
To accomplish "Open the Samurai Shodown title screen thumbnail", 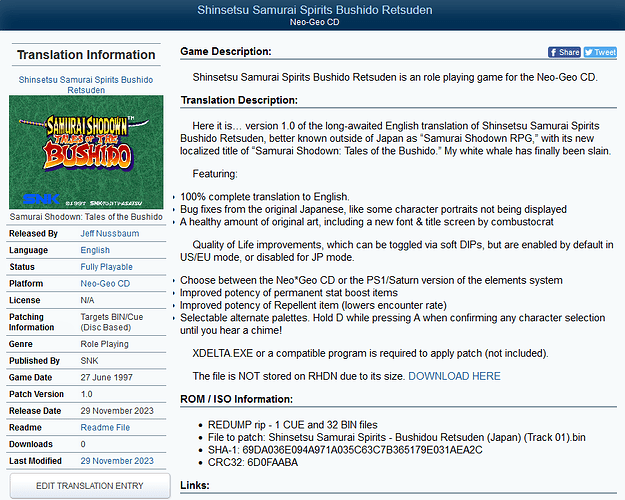I will click(x=86, y=152).
